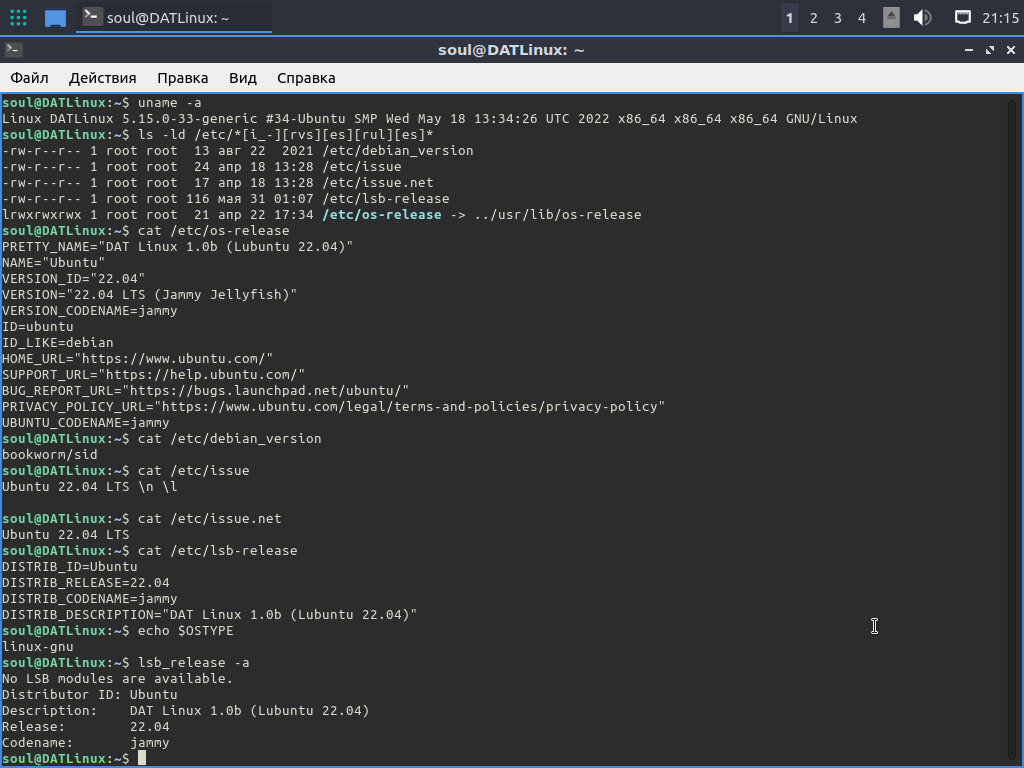Switch to workspace 1
Screen dimensions: 1024x768
click(x=790, y=18)
